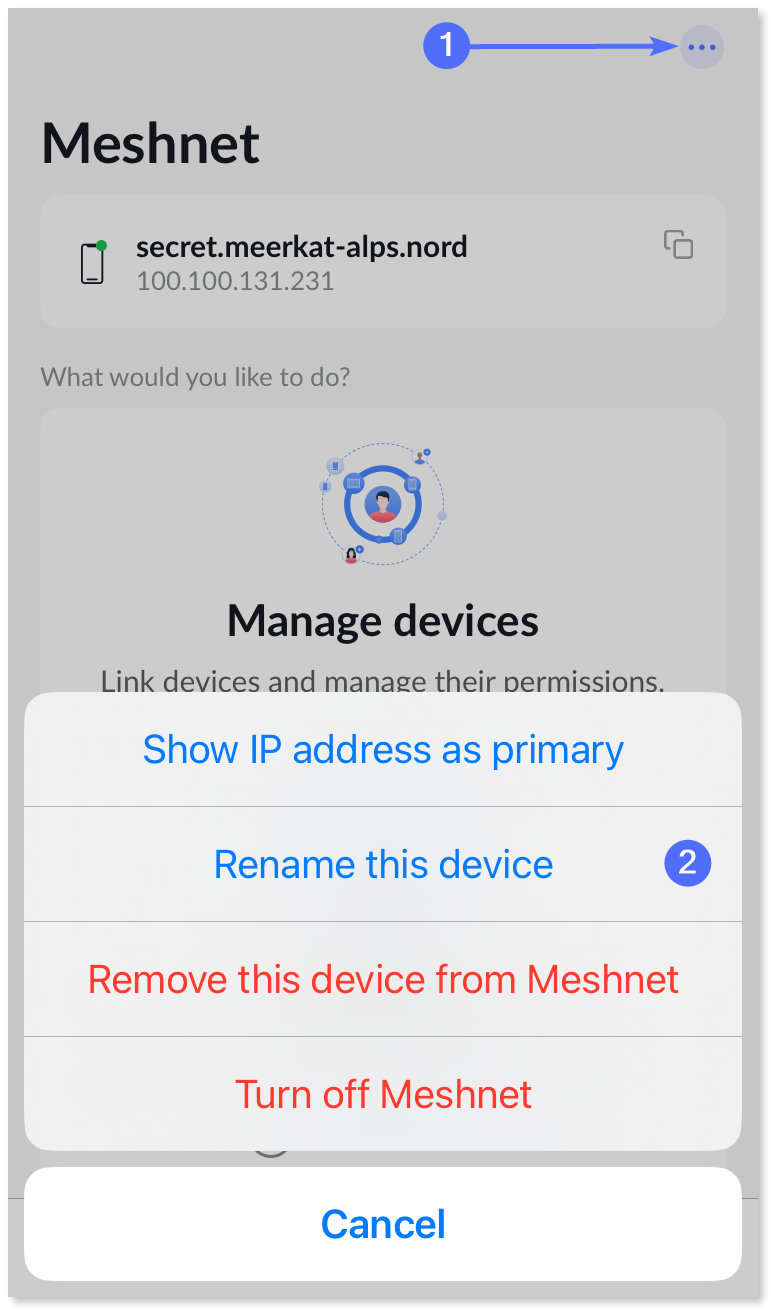Tap the secret.meerkat-alps.nord device name
This screenshot has height=1310, width=771.
(x=301, y=246)
